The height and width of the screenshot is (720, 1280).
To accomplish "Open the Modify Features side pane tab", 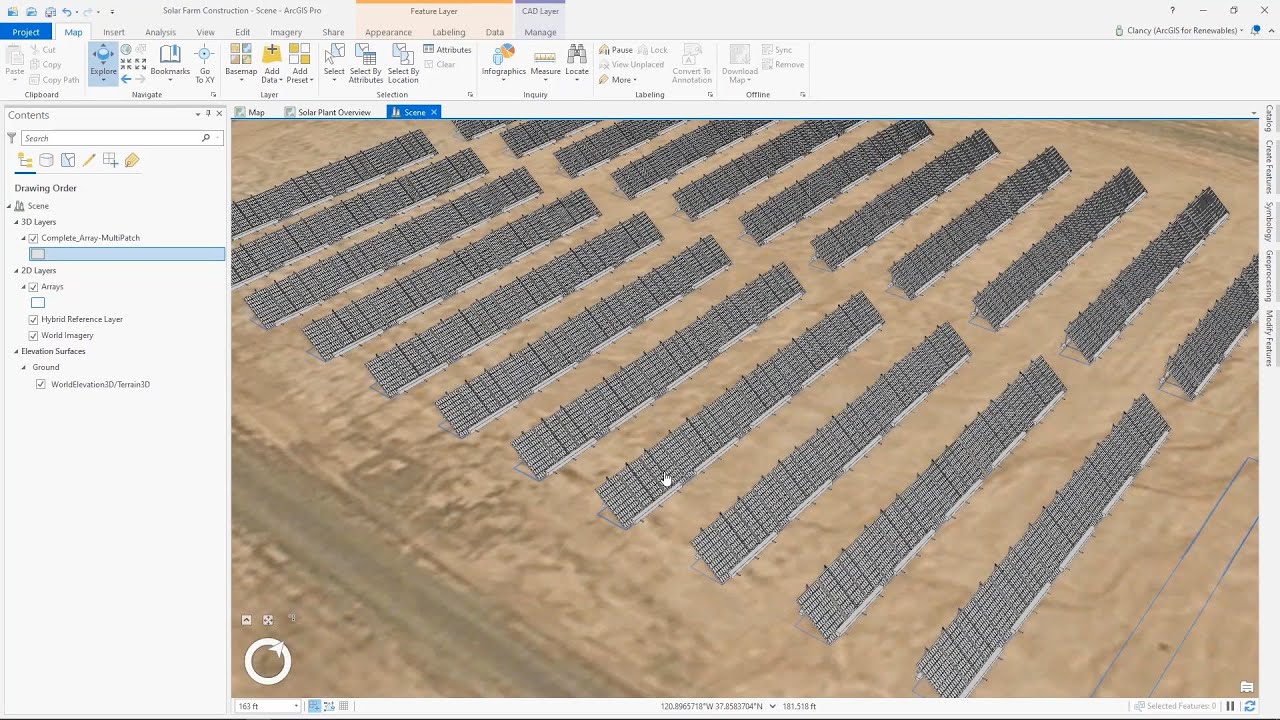I will click(1269, 338).
